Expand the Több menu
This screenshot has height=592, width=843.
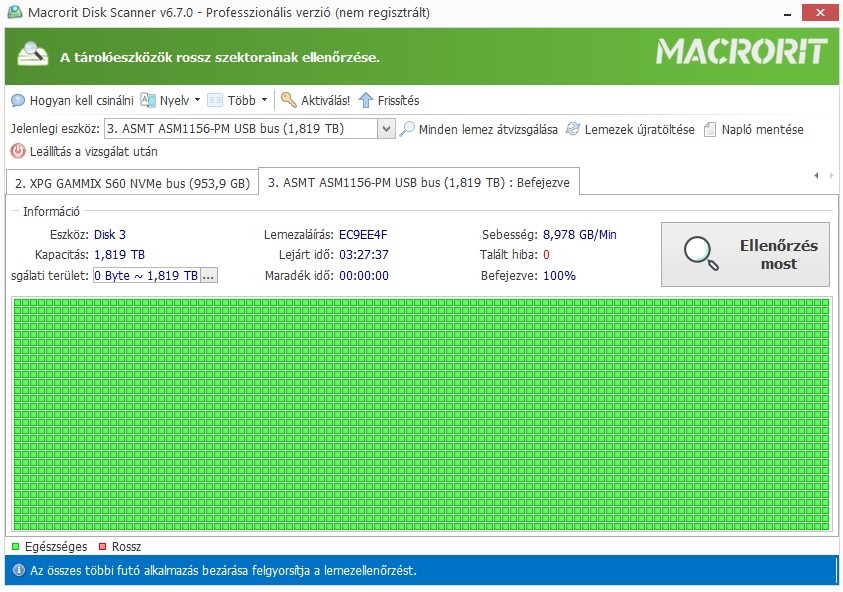click(x=238, y=101)
